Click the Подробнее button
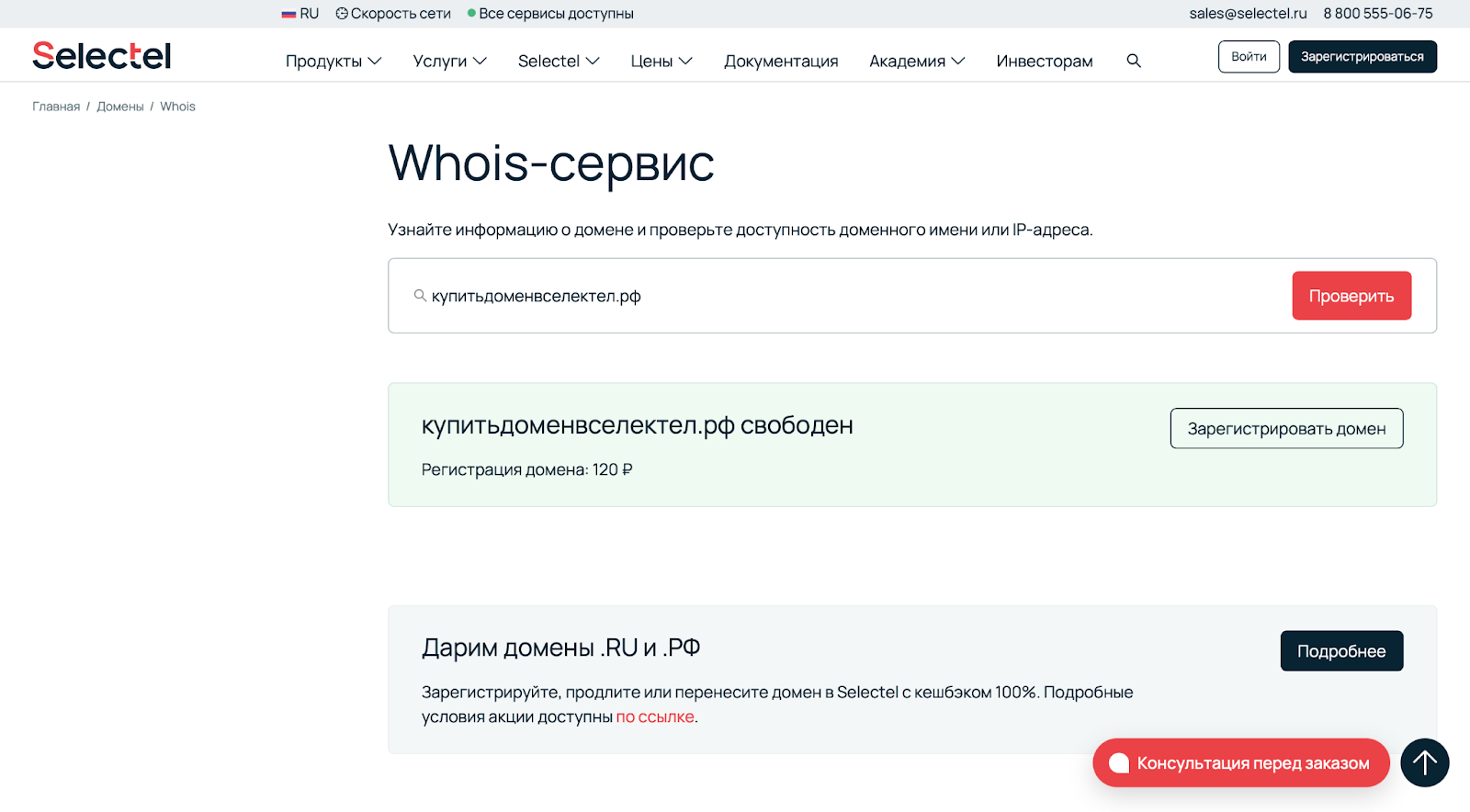The height and width of the screenshot is (812, 1470). [x=1341, y=650]
